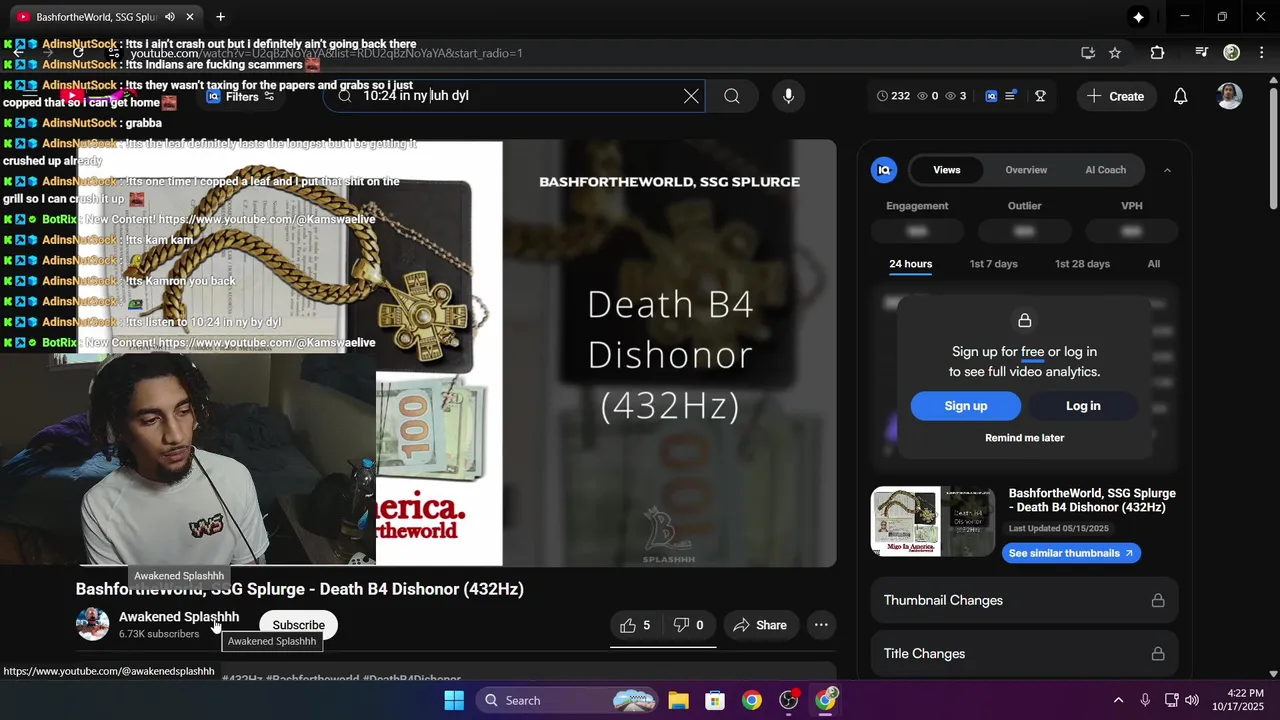1280x720 pixels.
Task: Click the vidIQ panel video thumbnail
Action: click(x=933, y=521)
